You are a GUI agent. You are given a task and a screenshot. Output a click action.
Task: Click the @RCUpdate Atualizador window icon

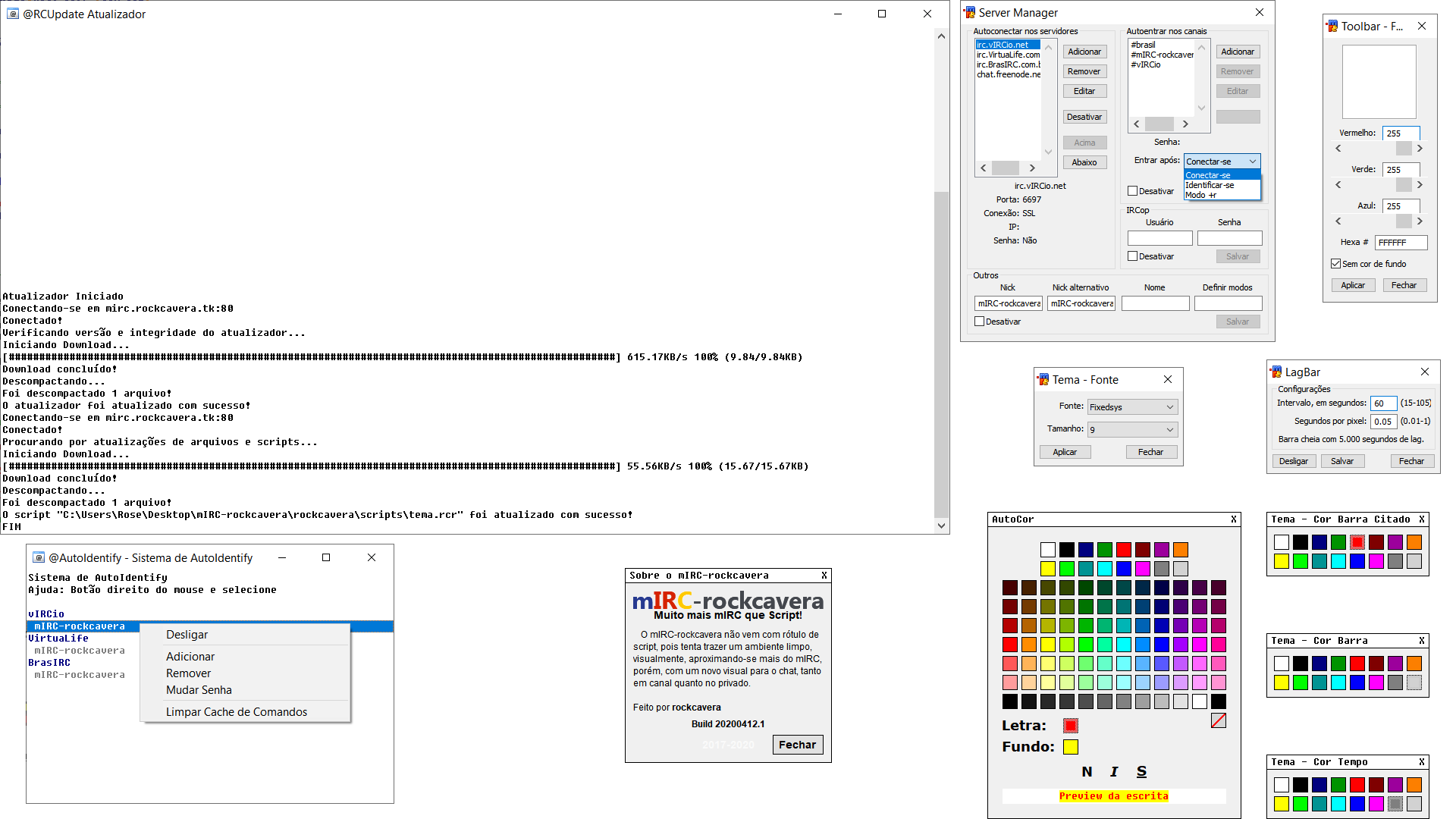13,14
